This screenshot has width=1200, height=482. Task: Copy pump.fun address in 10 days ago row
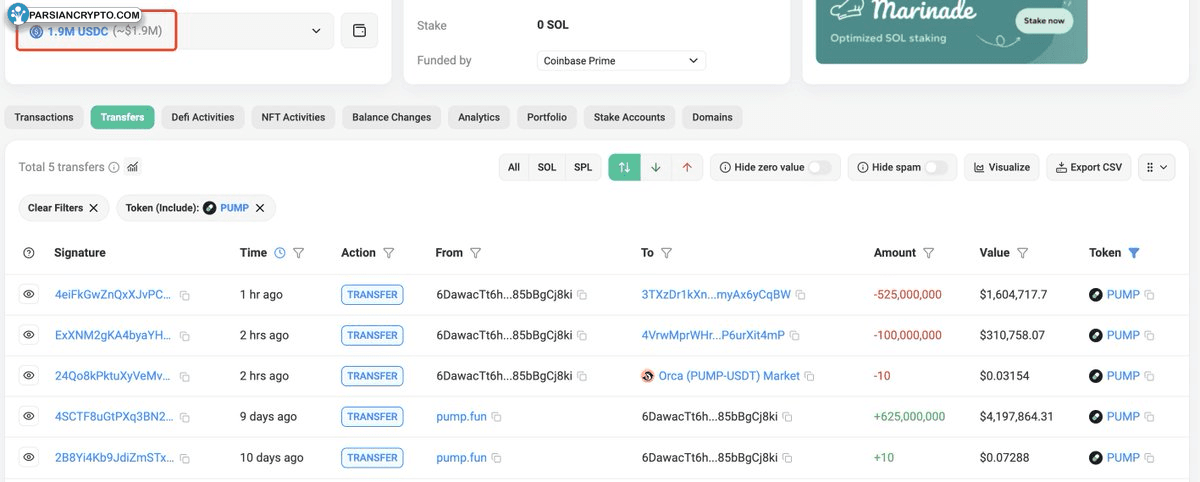pyautogui.click(x=496, y=458)
